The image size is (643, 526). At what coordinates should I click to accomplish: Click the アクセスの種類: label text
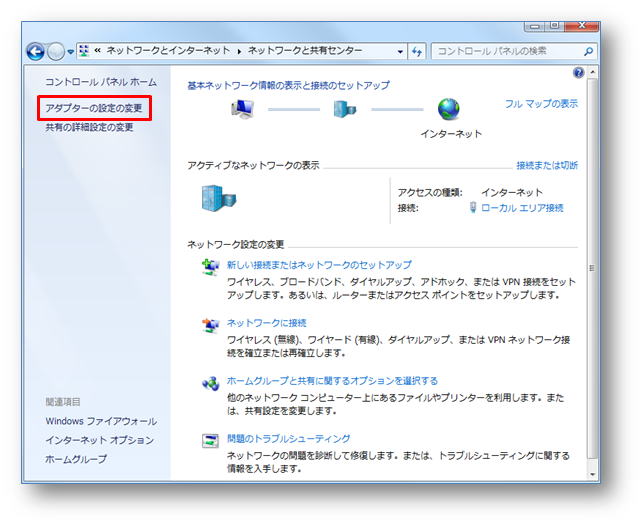pos(430,192)
